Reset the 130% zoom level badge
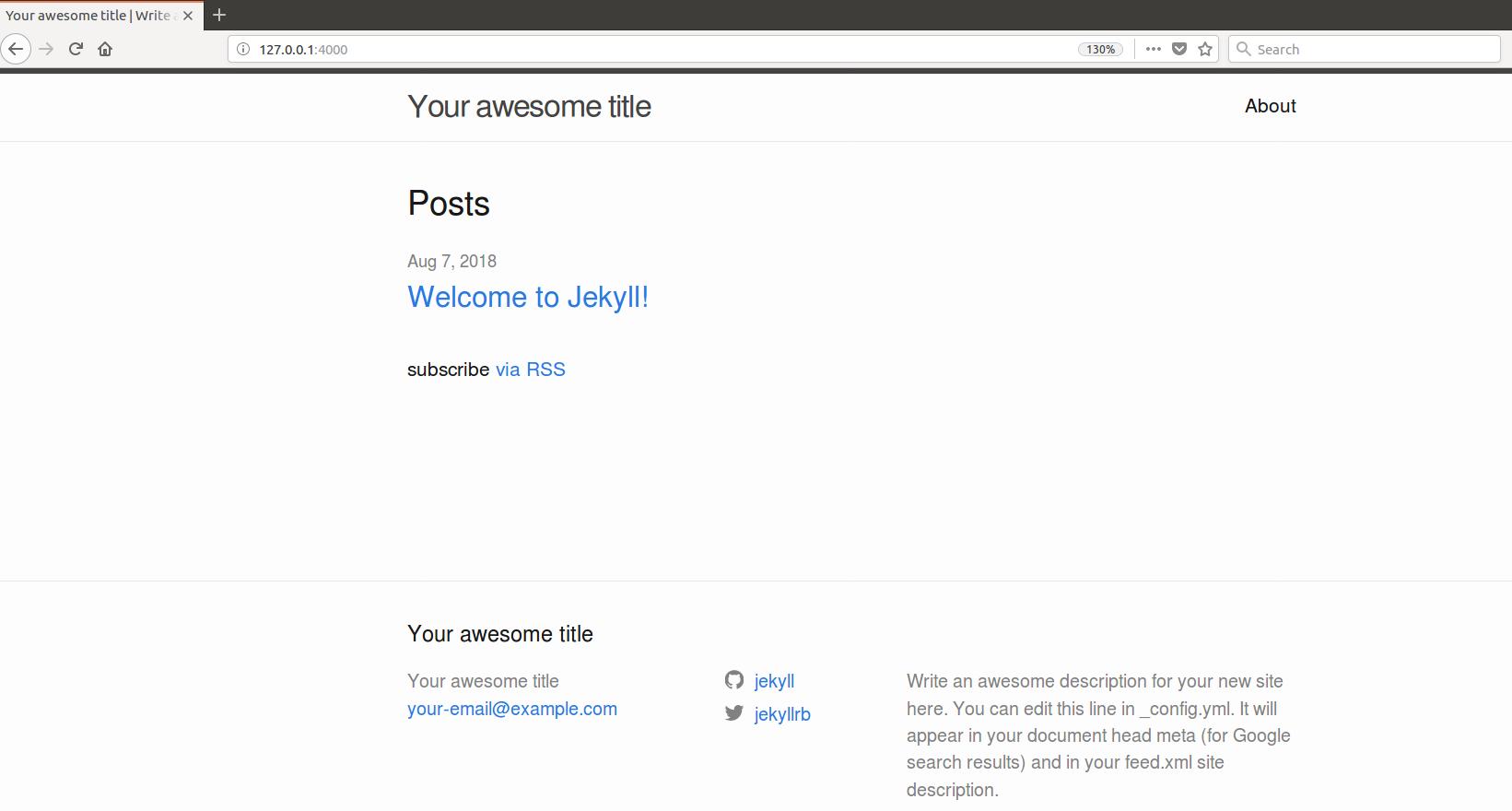Screen dimensions: 1512x811 (x=1100, y=50)
